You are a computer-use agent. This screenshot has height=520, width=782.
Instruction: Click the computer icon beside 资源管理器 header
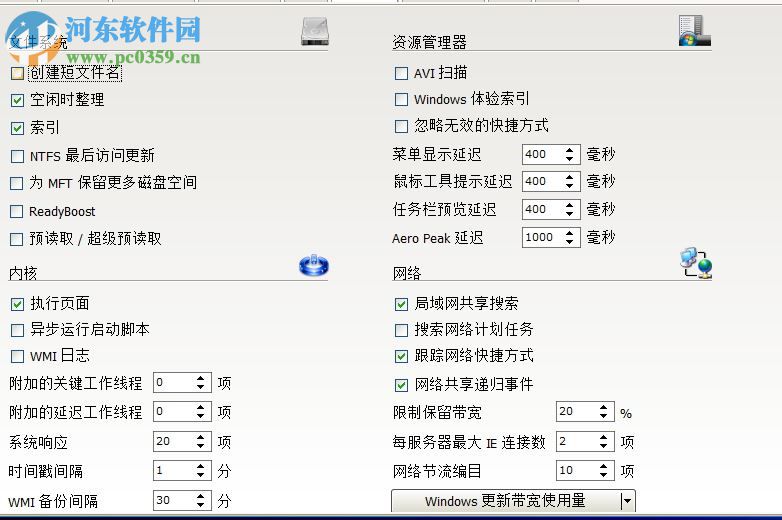click(x=694, y=30)
